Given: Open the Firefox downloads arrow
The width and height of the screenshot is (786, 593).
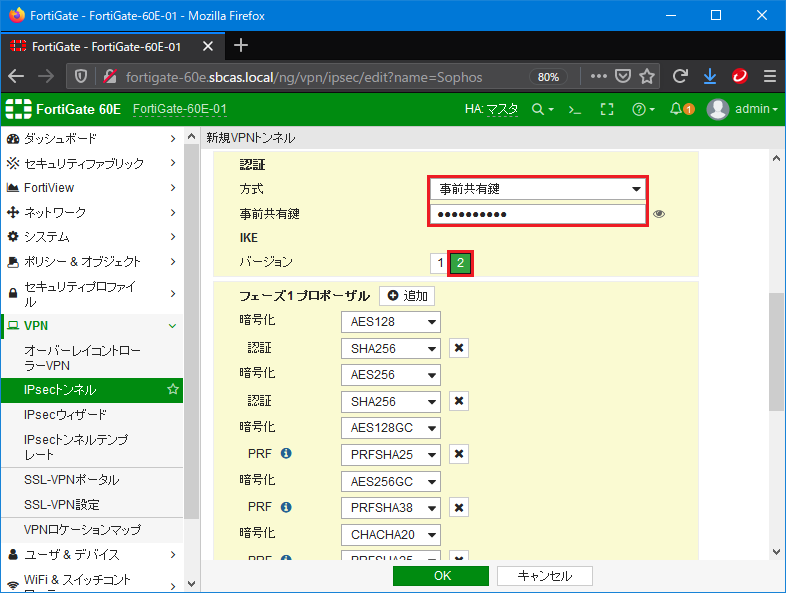Looking at the screenshot, I should click(x=710, y=76).
